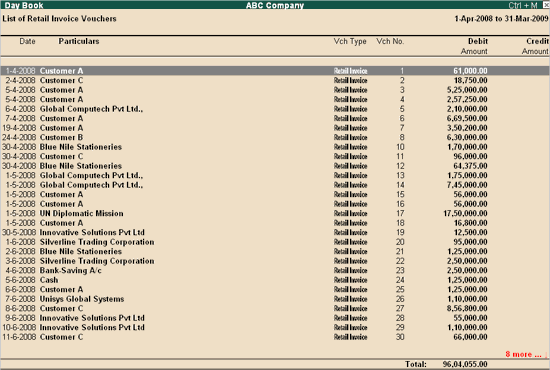
Task: Select Customer C voucher amount 96,000.00
Action: 275,156
